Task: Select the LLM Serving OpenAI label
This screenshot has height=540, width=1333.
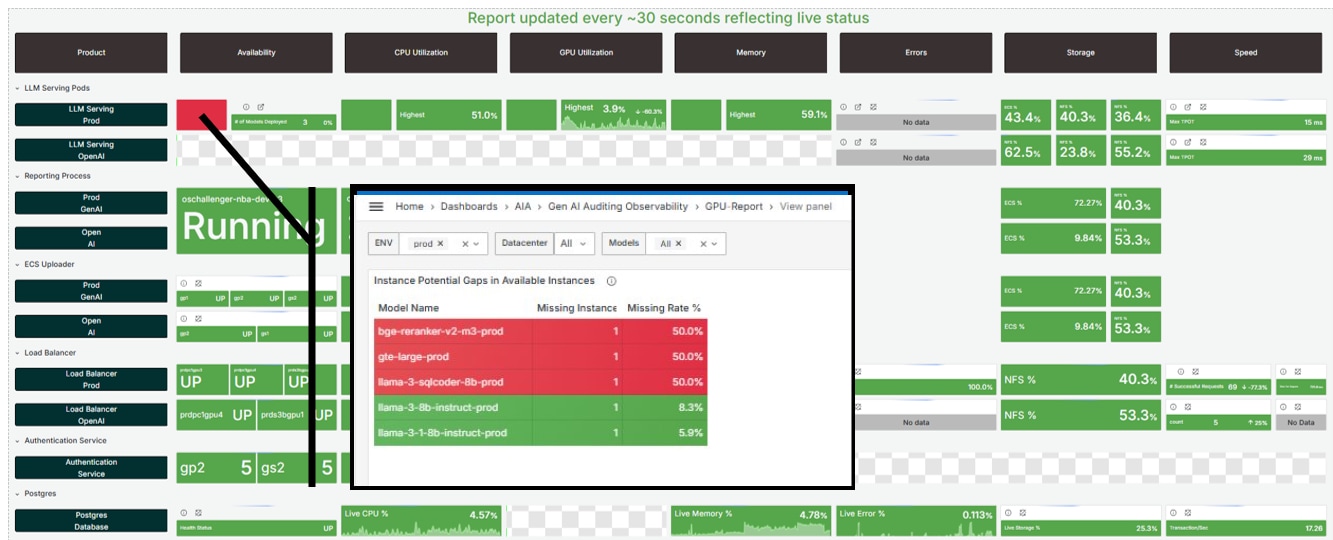Action: tap(91, 150)
